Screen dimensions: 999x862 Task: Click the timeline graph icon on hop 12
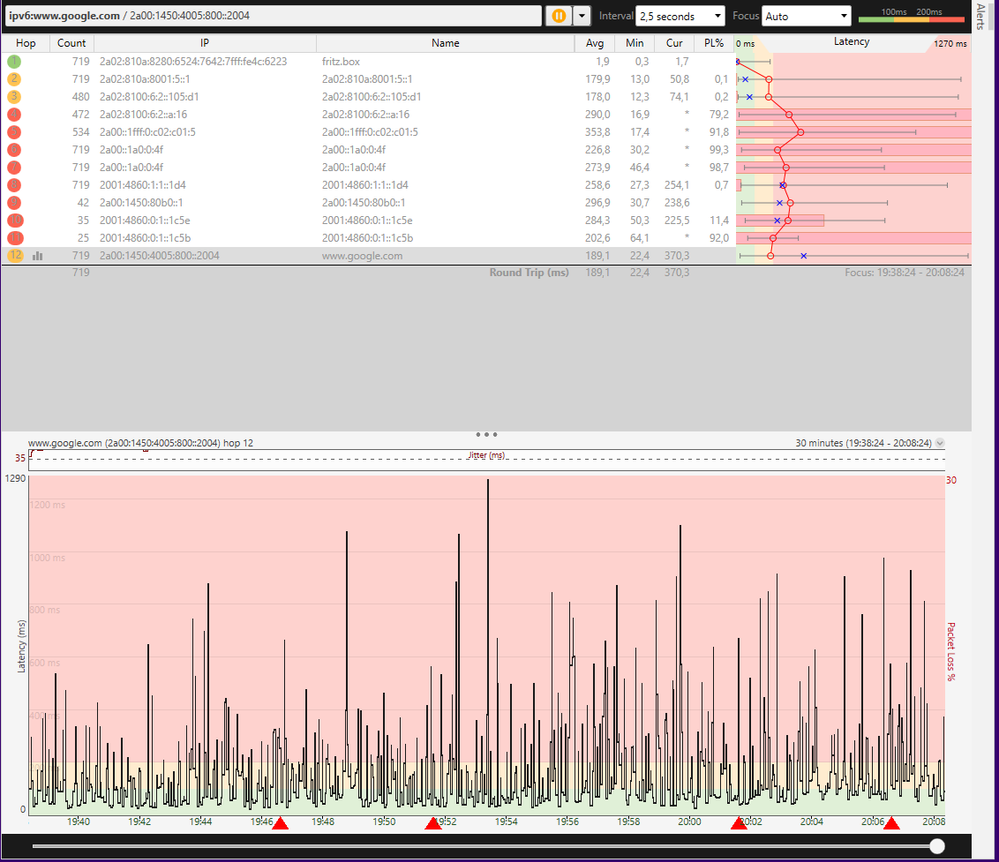(x=37, y=256)
